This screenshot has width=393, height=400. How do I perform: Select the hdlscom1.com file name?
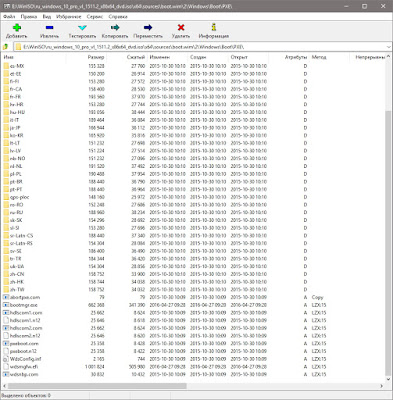(x=26, y=313)
